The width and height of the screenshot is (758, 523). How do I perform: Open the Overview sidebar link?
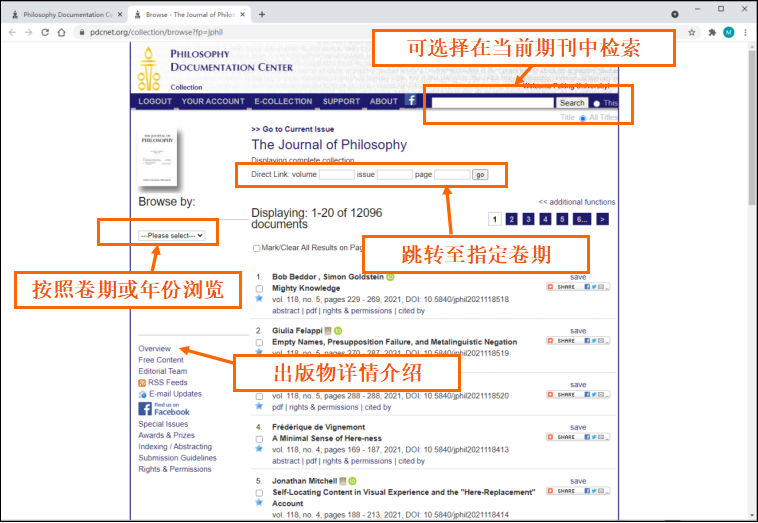(154, 349)
